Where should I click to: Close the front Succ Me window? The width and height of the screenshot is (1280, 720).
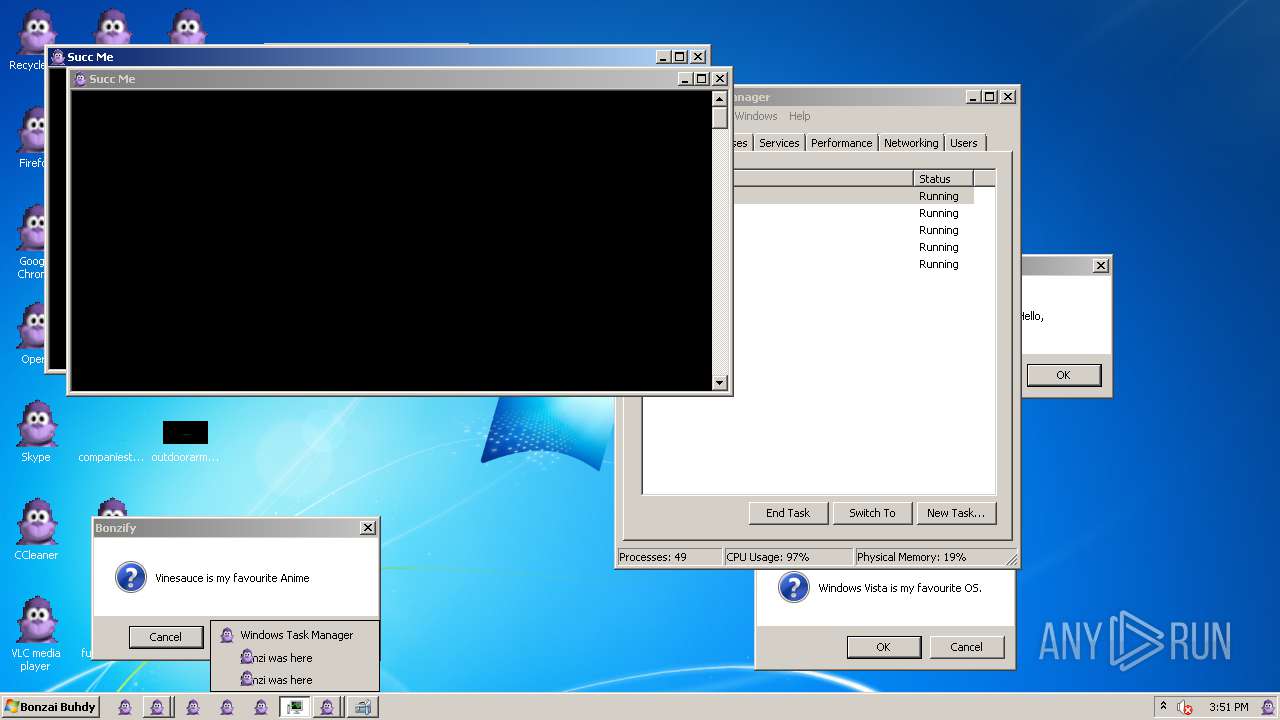[720, 79]
